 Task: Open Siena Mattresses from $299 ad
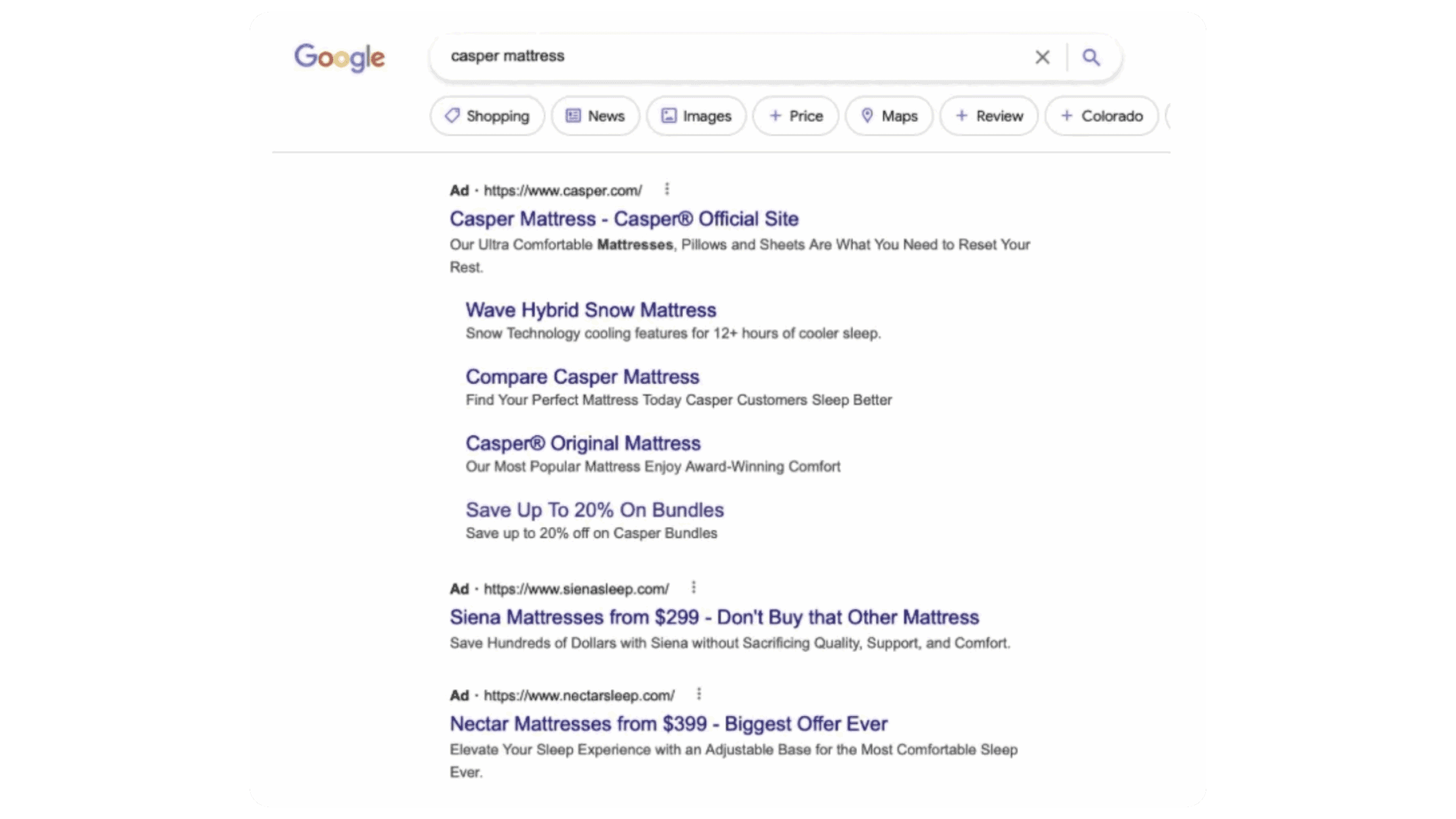coord(714,617)
